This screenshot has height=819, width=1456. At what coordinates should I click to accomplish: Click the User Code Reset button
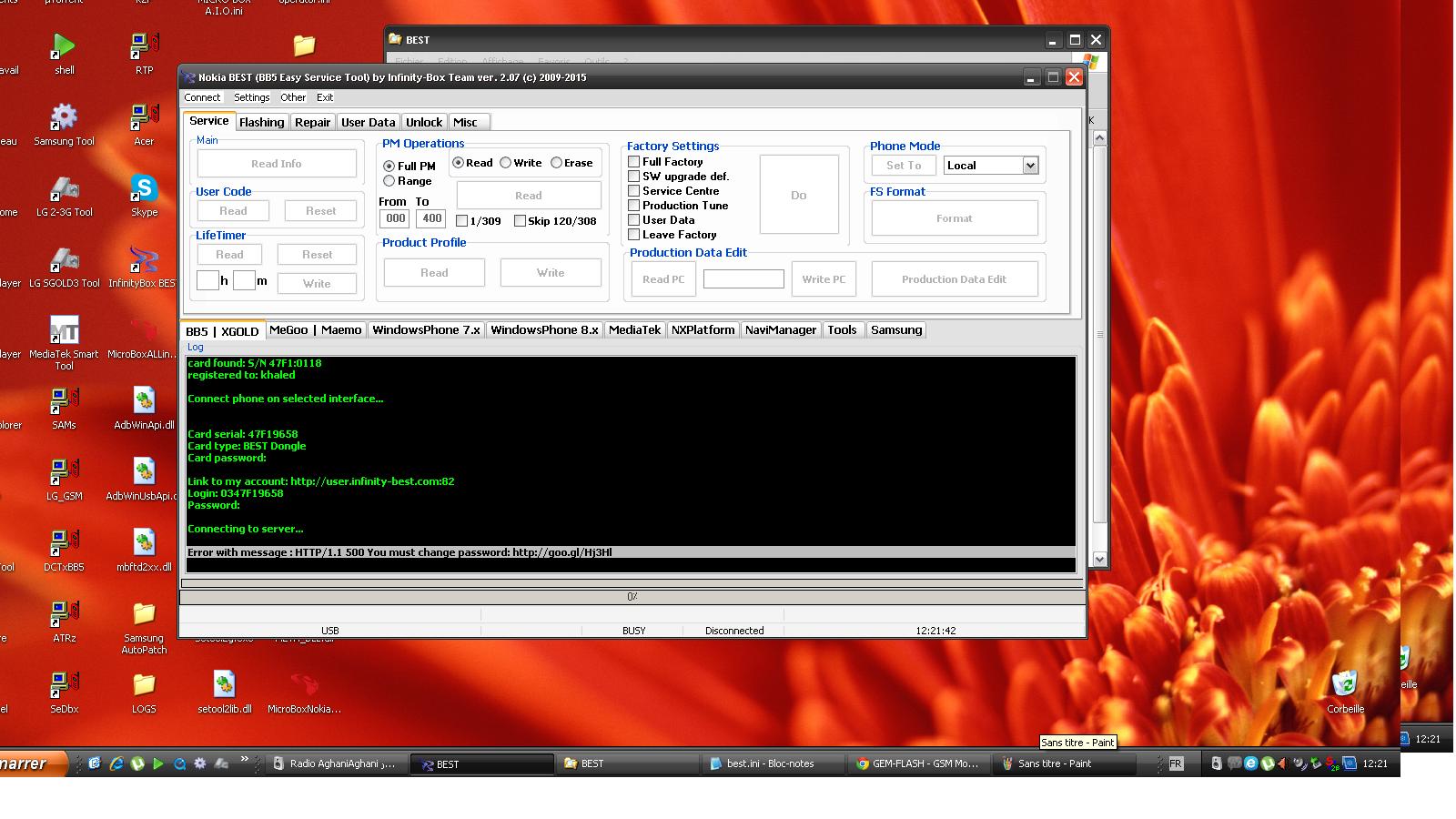point(320,210)
